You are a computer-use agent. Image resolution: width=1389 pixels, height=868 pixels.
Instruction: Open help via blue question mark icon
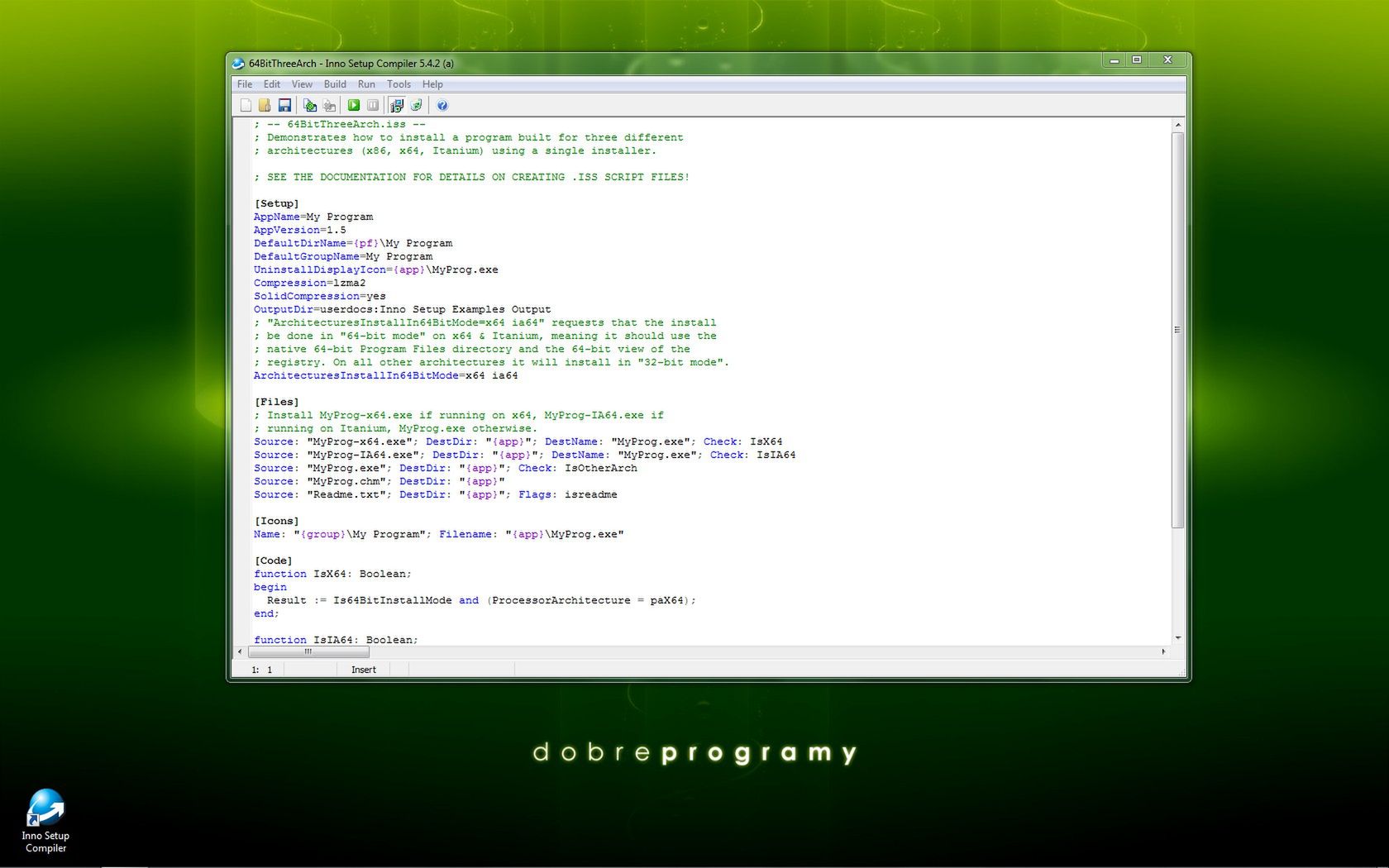442,105
